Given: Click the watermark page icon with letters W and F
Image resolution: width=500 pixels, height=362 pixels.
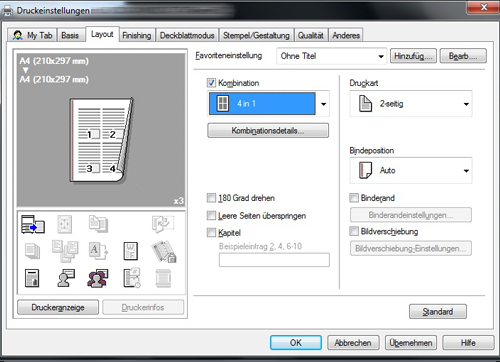Looking at the screenshot, I should point(131,251).
